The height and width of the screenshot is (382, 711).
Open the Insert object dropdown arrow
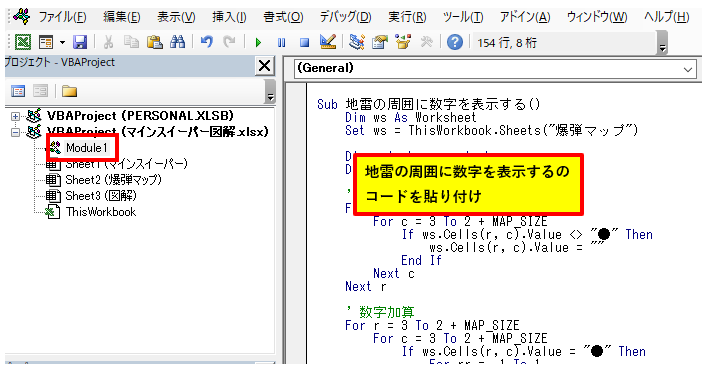62,43
